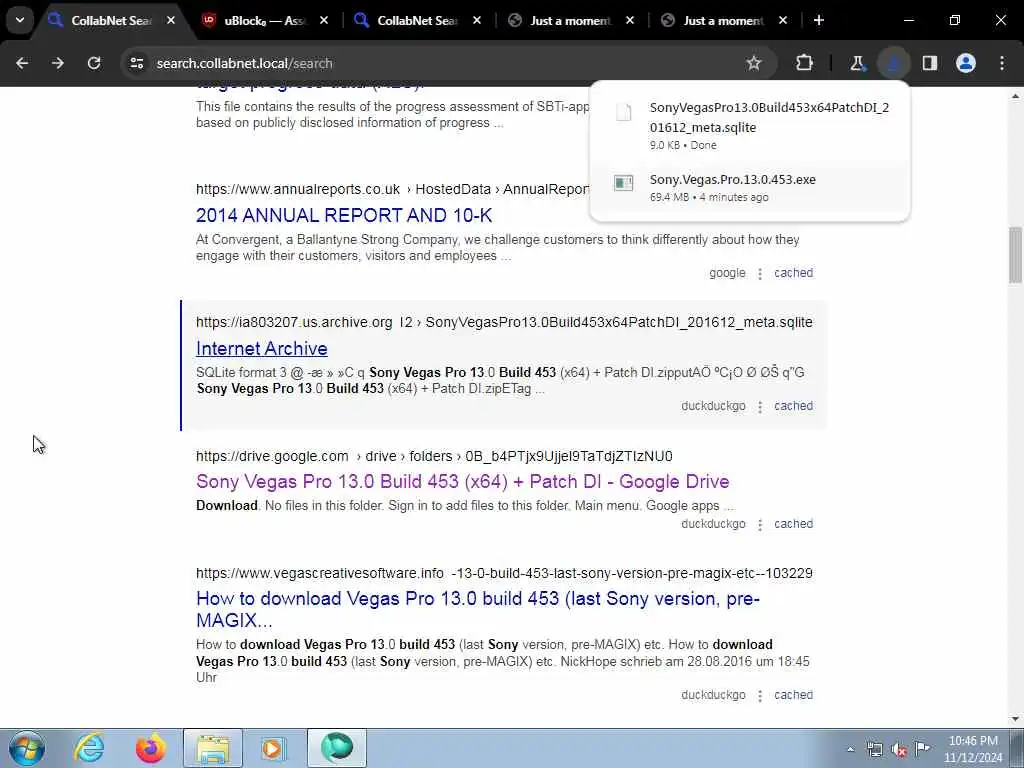The image size is (1024, 768).
Task: Open 2014 ANNUAL REPORT AND 10-K link
Action: point(344,216)
